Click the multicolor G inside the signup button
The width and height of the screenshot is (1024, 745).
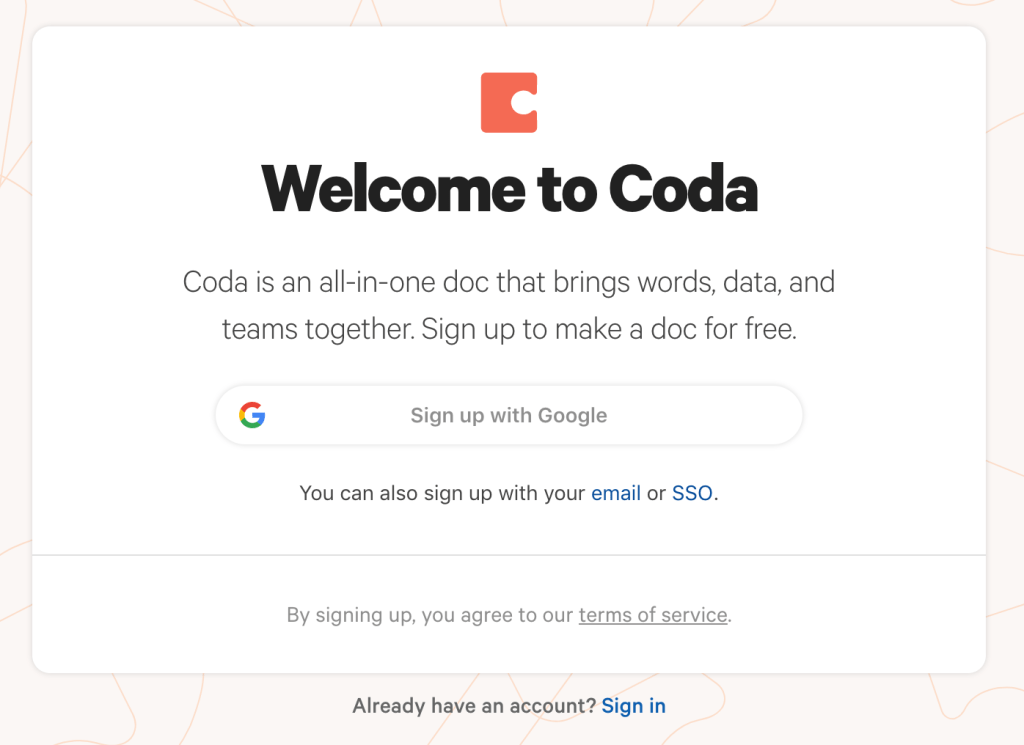coord(252,415)
